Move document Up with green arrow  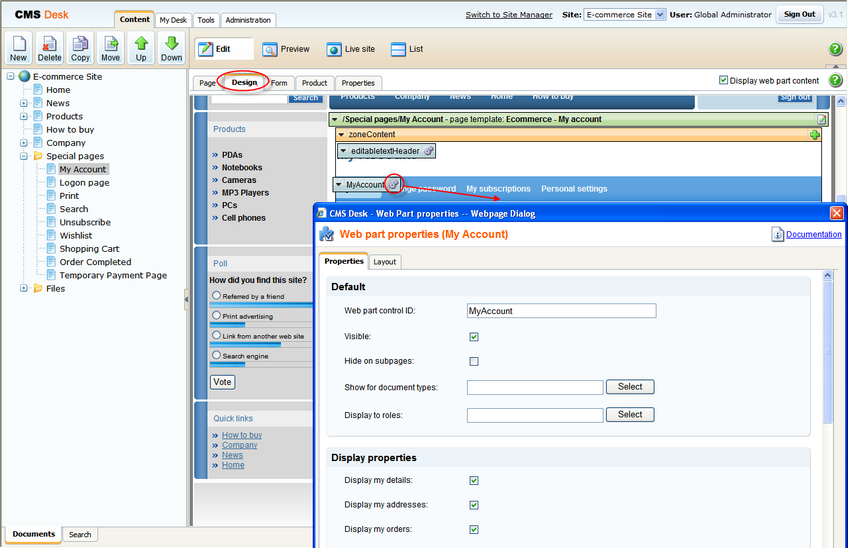[141, 48]
